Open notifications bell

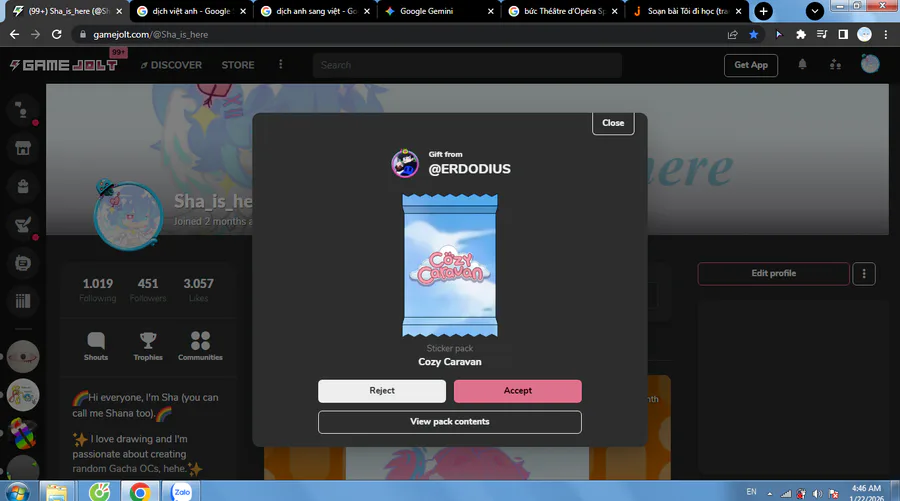click(x=802, y=64)
